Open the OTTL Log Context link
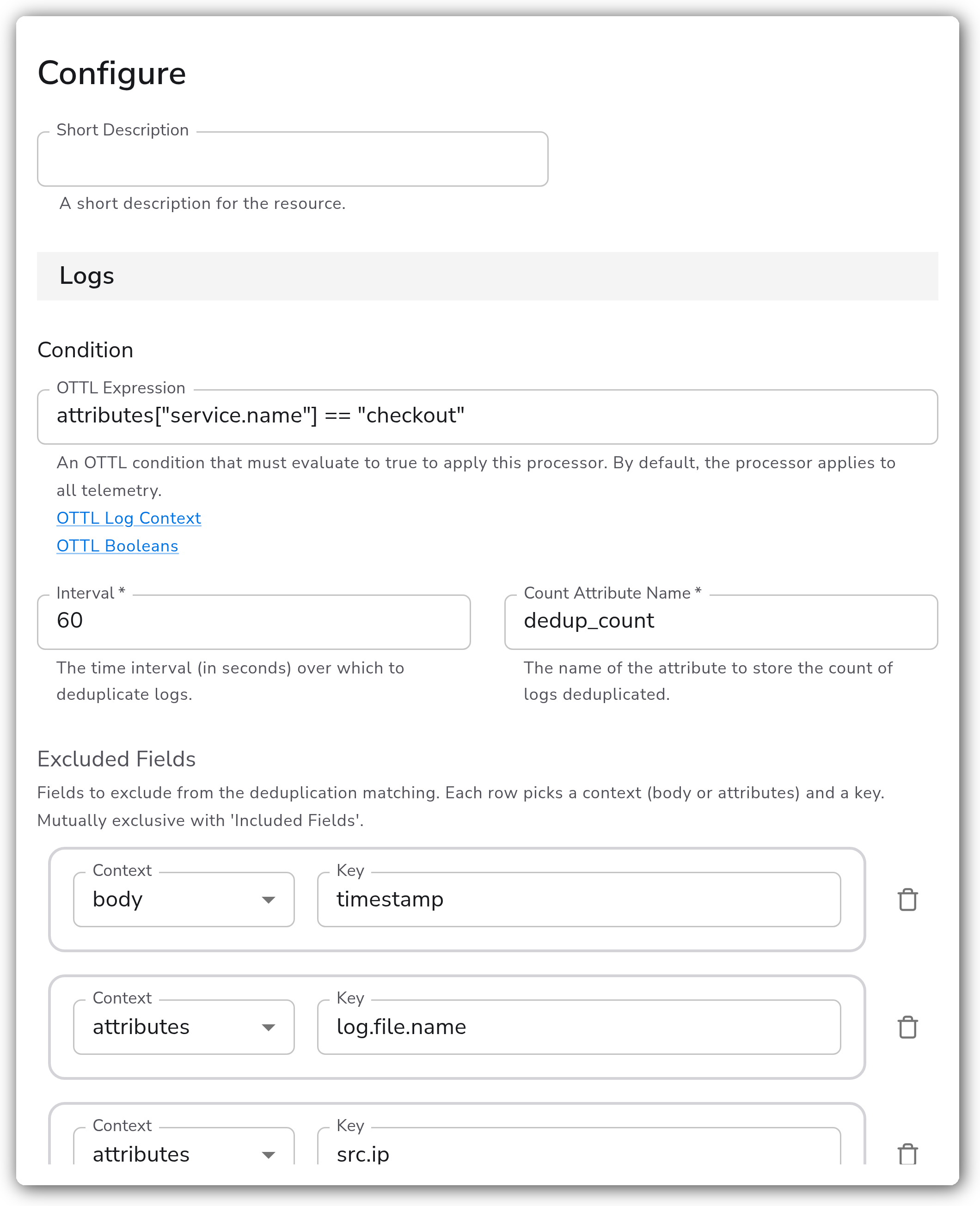This screenshot has height=1206, width=980. [129, 518]
